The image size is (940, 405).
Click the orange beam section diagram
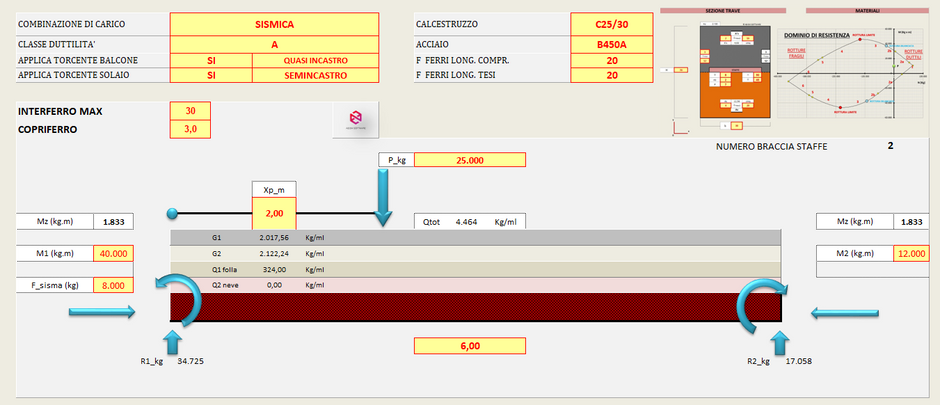(734, 75)
